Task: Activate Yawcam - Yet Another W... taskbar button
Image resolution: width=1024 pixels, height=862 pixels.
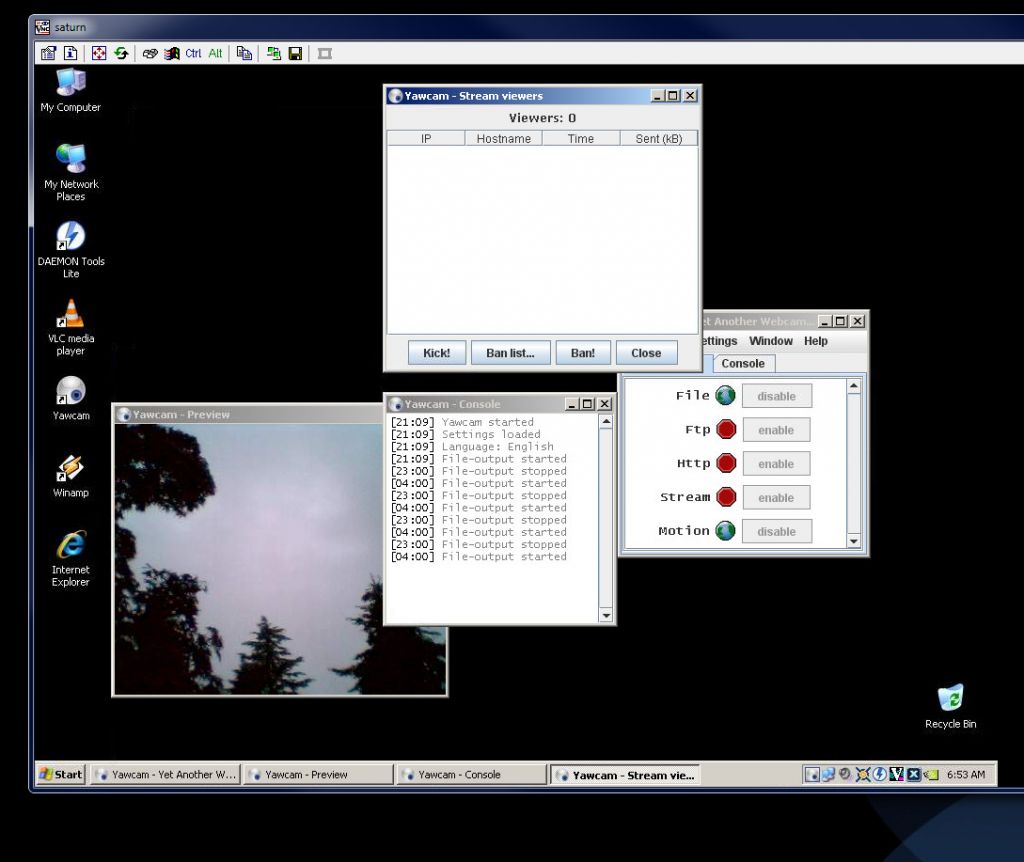Action: pyautogui.click(x=165, y=774)
